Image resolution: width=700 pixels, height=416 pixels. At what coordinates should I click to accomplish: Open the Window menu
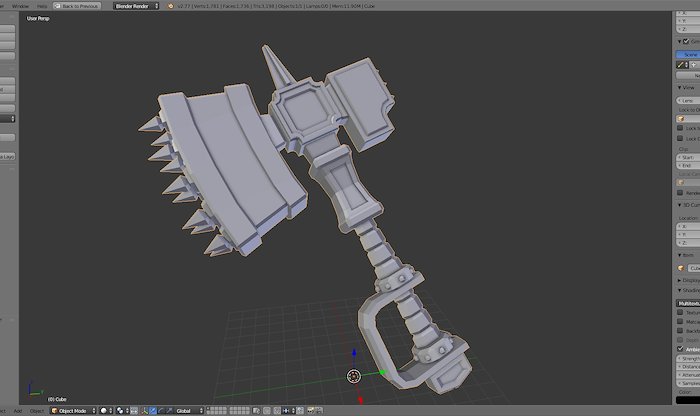[x=20, y=5]
